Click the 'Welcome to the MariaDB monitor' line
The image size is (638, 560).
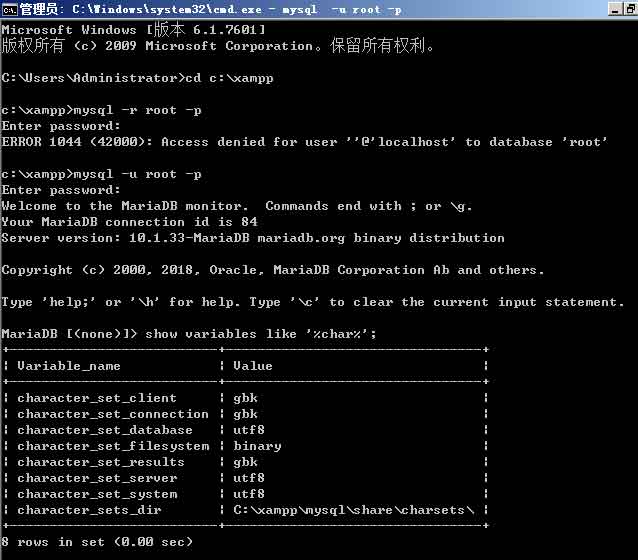pyautogui.click(x=237, y=206)
